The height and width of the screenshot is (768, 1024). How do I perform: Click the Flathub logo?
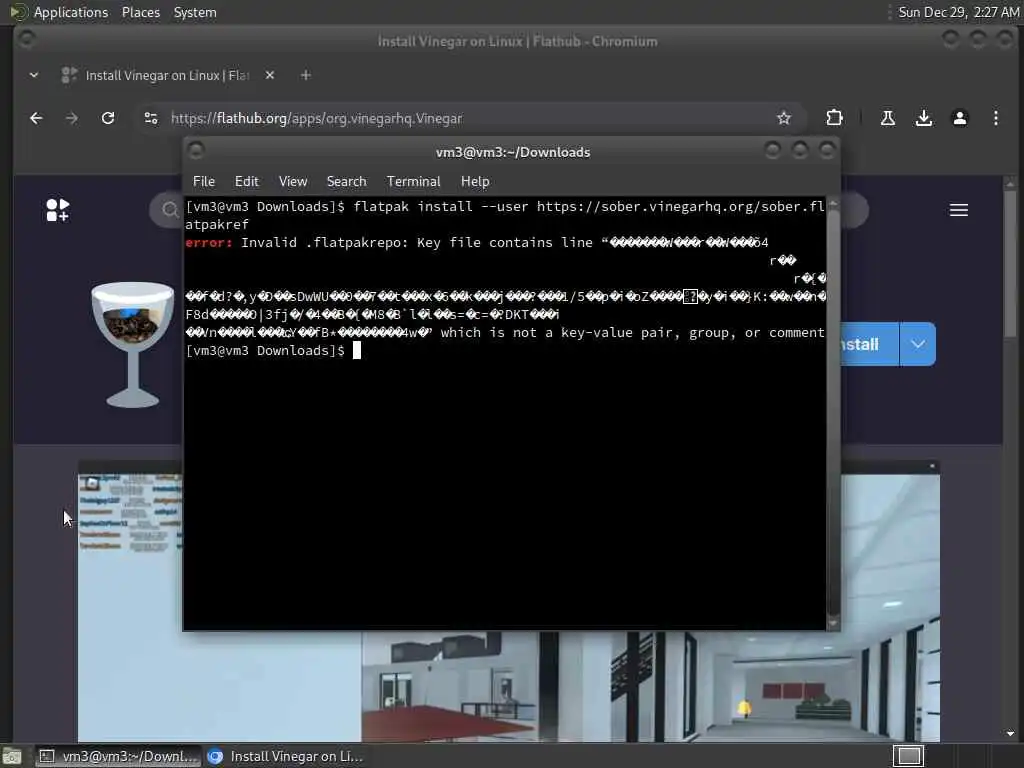pos(57,210)
